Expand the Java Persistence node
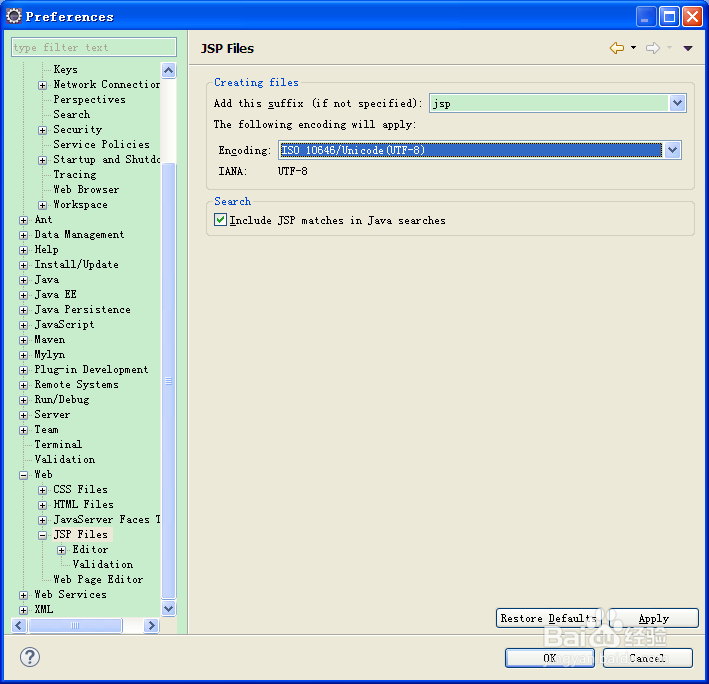Image resolution: width=709 pixels, height=684 pixels. pyautogui.click(x=24, y=310)
